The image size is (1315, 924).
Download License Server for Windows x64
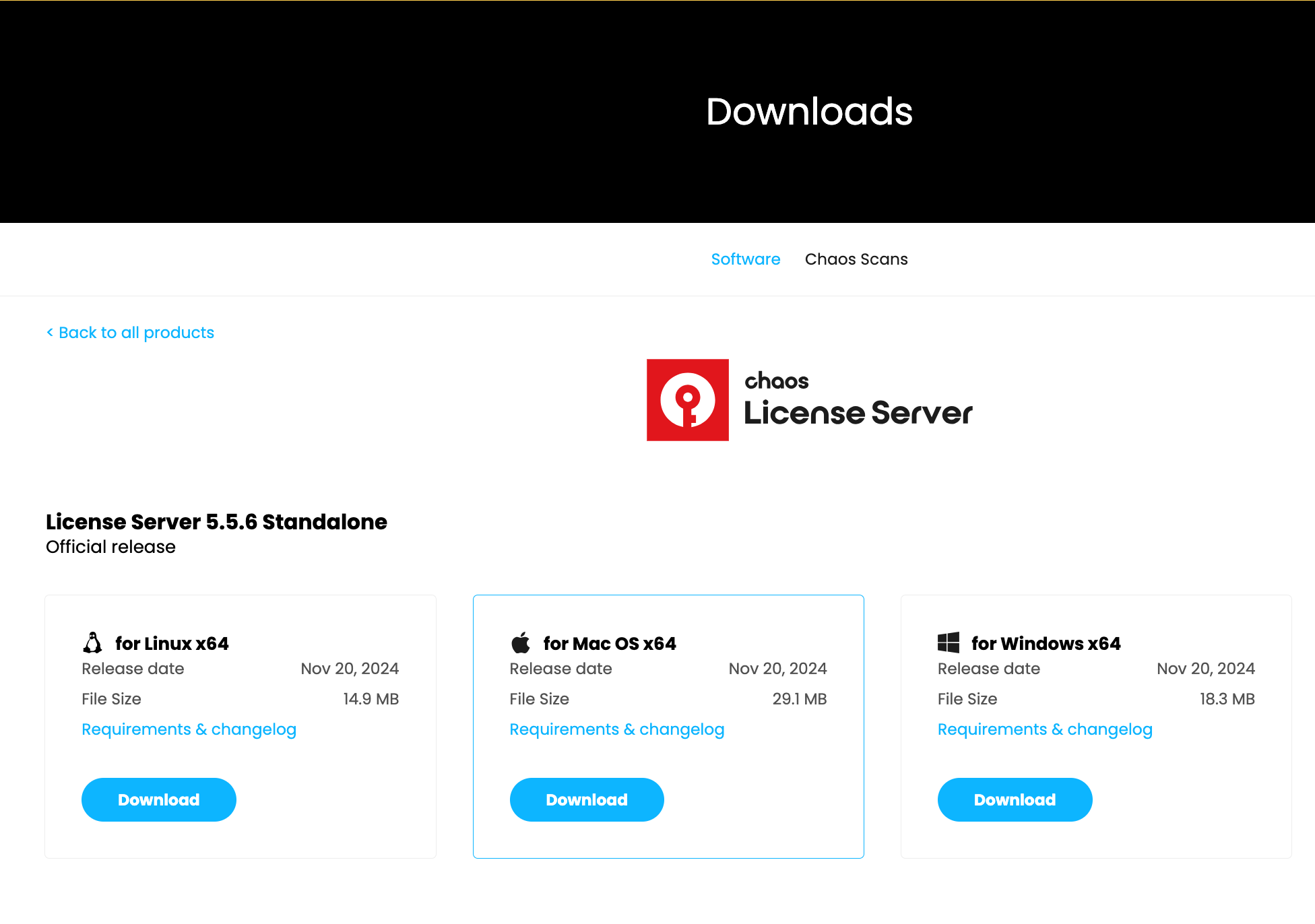(x=1015, y=799)
